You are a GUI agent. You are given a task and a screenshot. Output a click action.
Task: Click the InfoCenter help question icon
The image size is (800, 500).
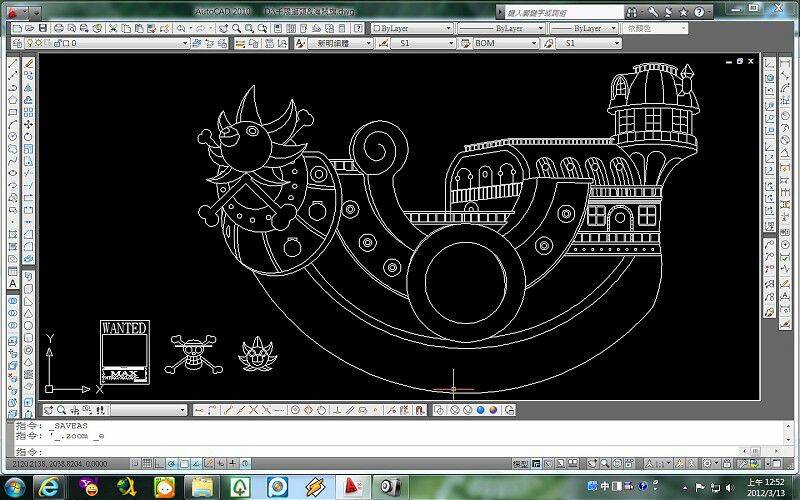(699, 12)
